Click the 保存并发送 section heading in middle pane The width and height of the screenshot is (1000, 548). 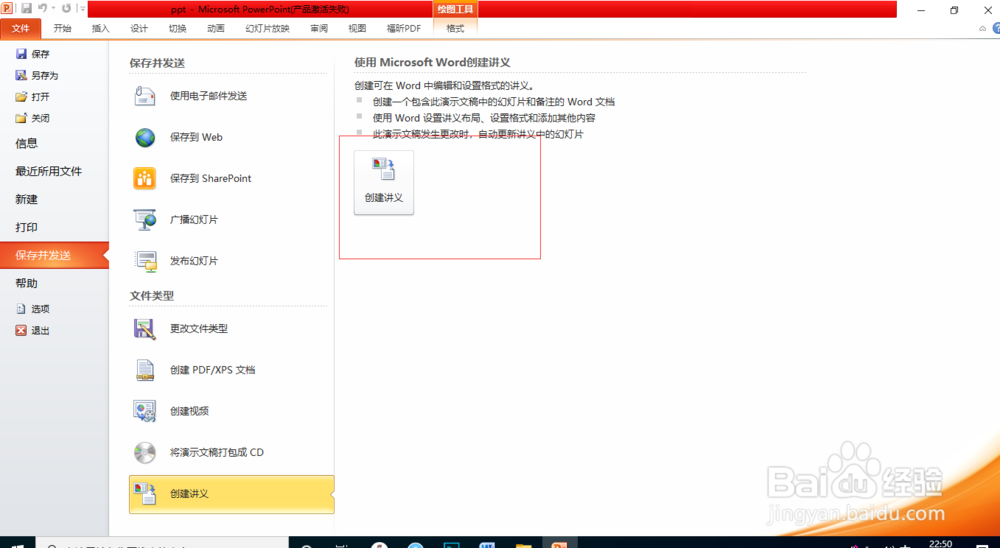pos(158,63)
